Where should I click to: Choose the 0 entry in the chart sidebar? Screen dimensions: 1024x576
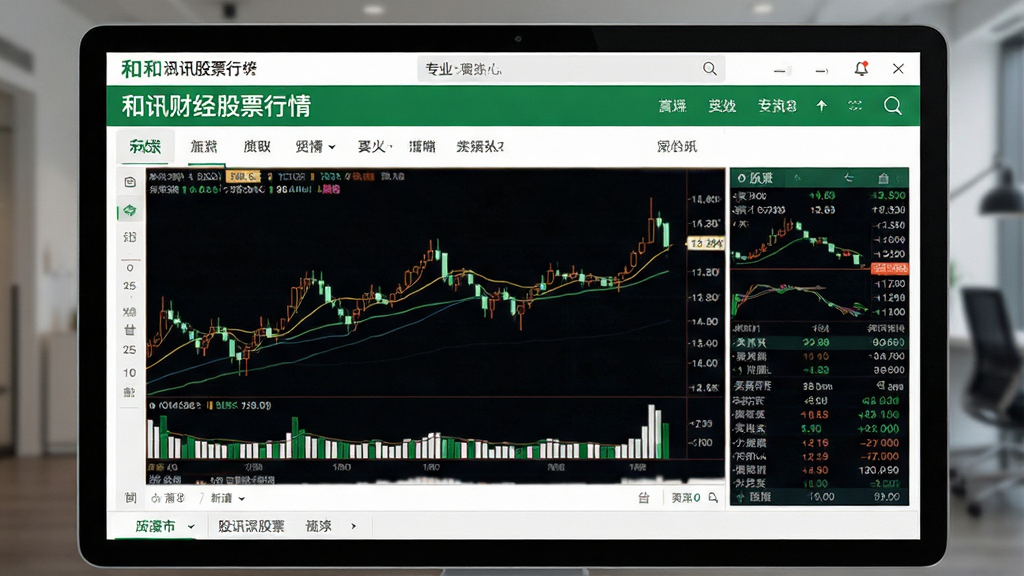pyautogui.click(x=130, y=268)
